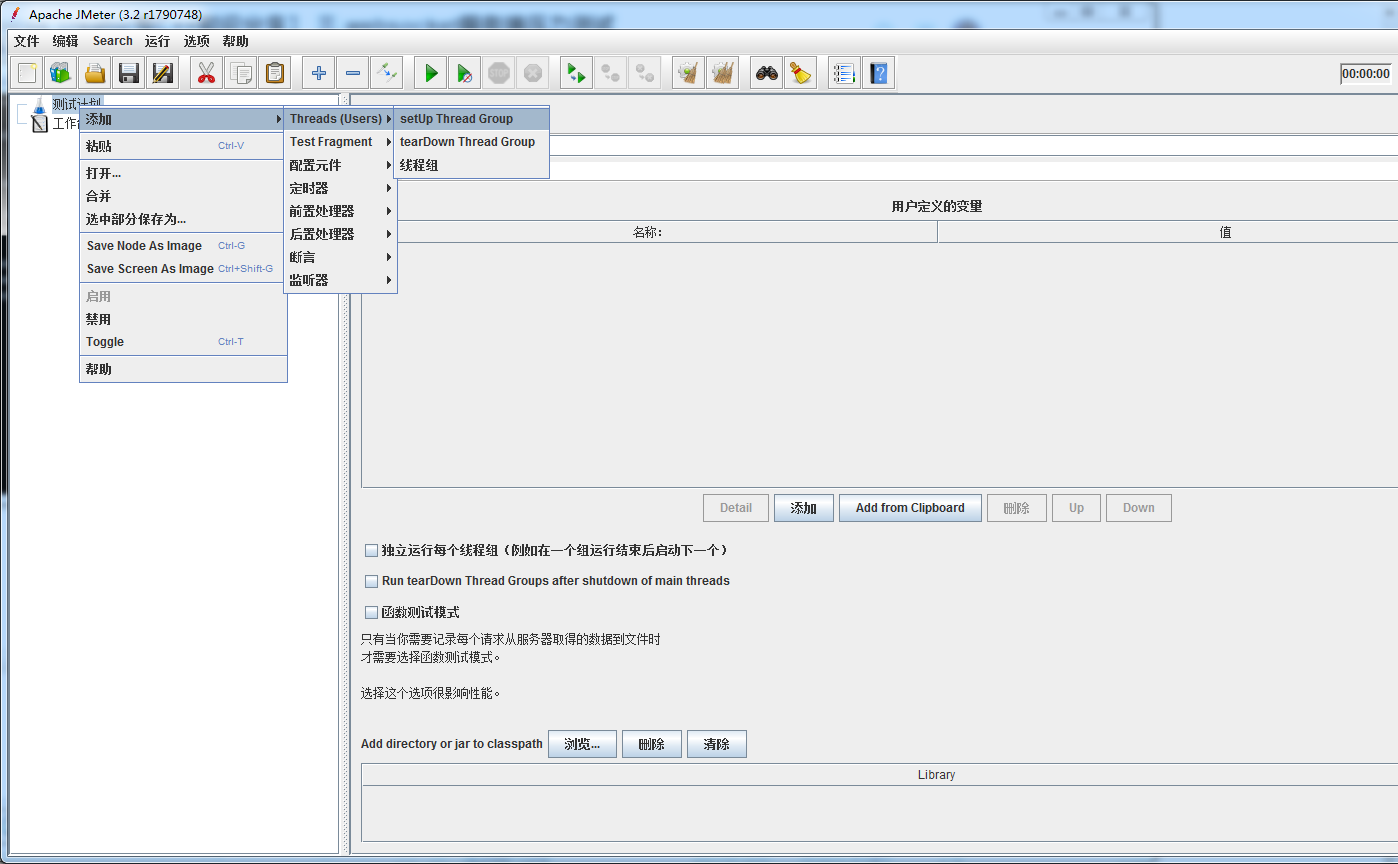The width and height of the screenshot is (1398, 864).
Task: Expand the 断言 submenu
Action: point(340,257)
